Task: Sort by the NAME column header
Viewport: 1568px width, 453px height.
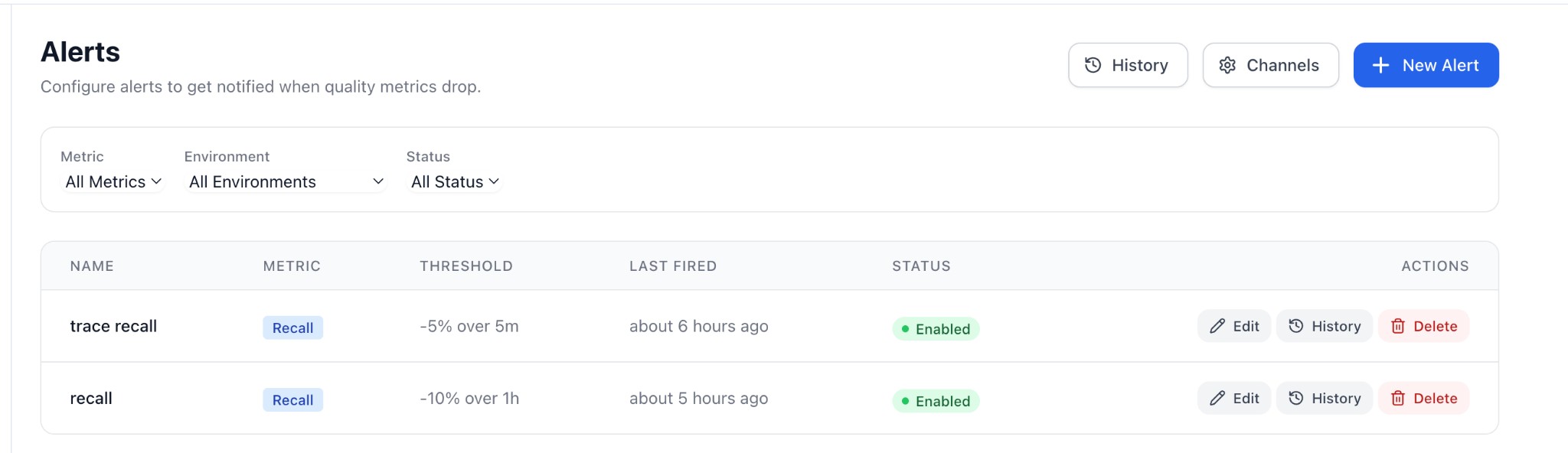Action: pos(91,266)
